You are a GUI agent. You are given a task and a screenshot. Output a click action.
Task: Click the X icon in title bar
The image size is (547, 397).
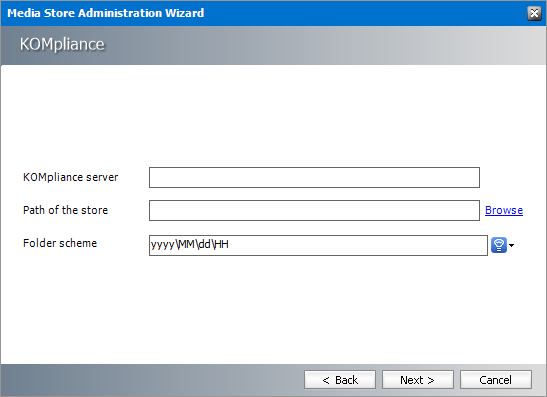[534, 13]
